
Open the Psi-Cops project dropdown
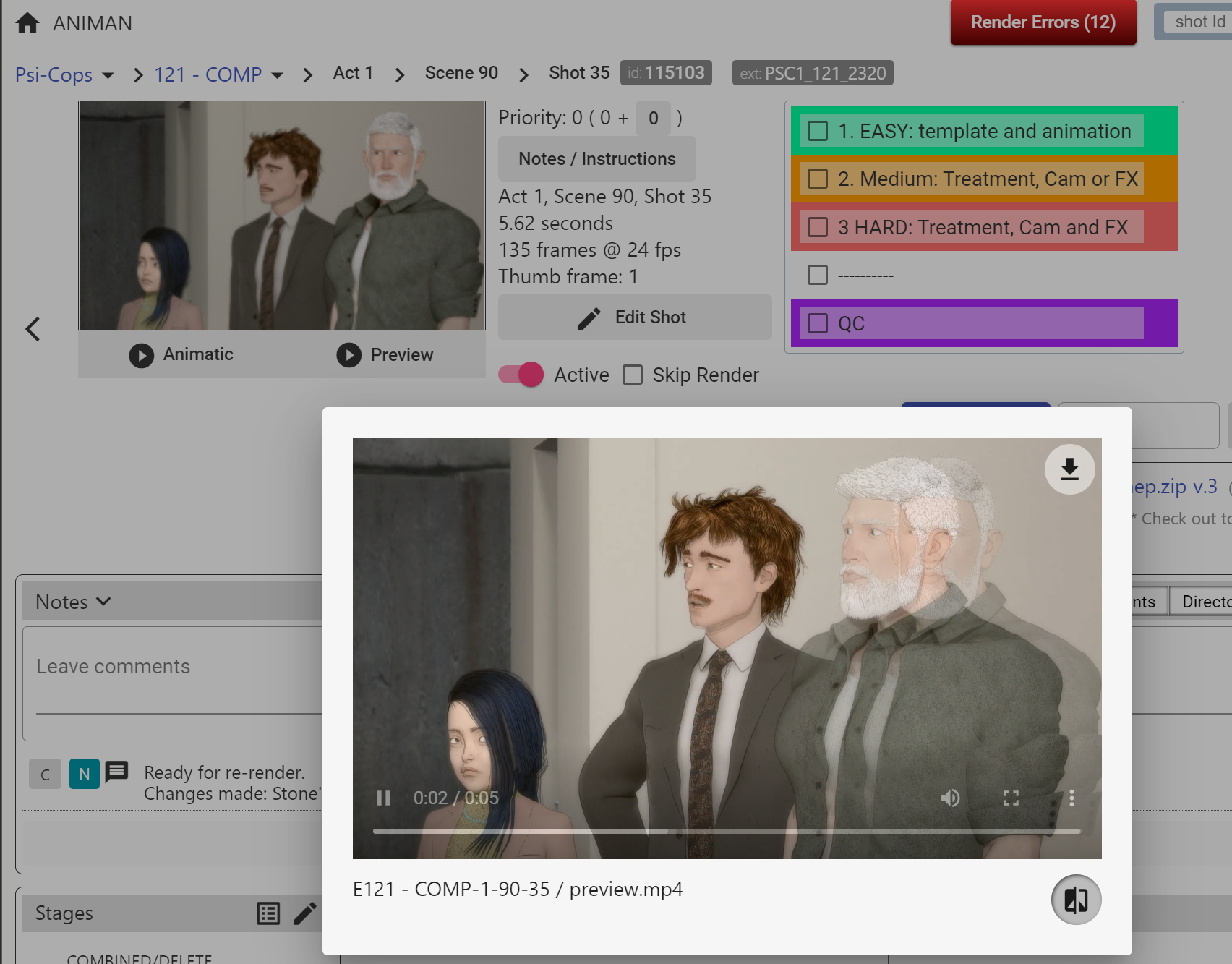pos(108,75)
